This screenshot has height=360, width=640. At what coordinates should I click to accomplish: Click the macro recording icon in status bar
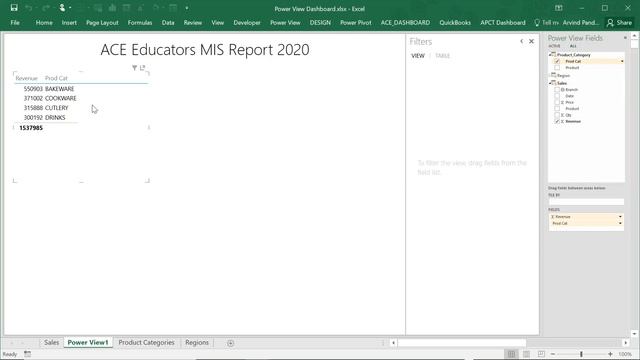click(27, 354)
